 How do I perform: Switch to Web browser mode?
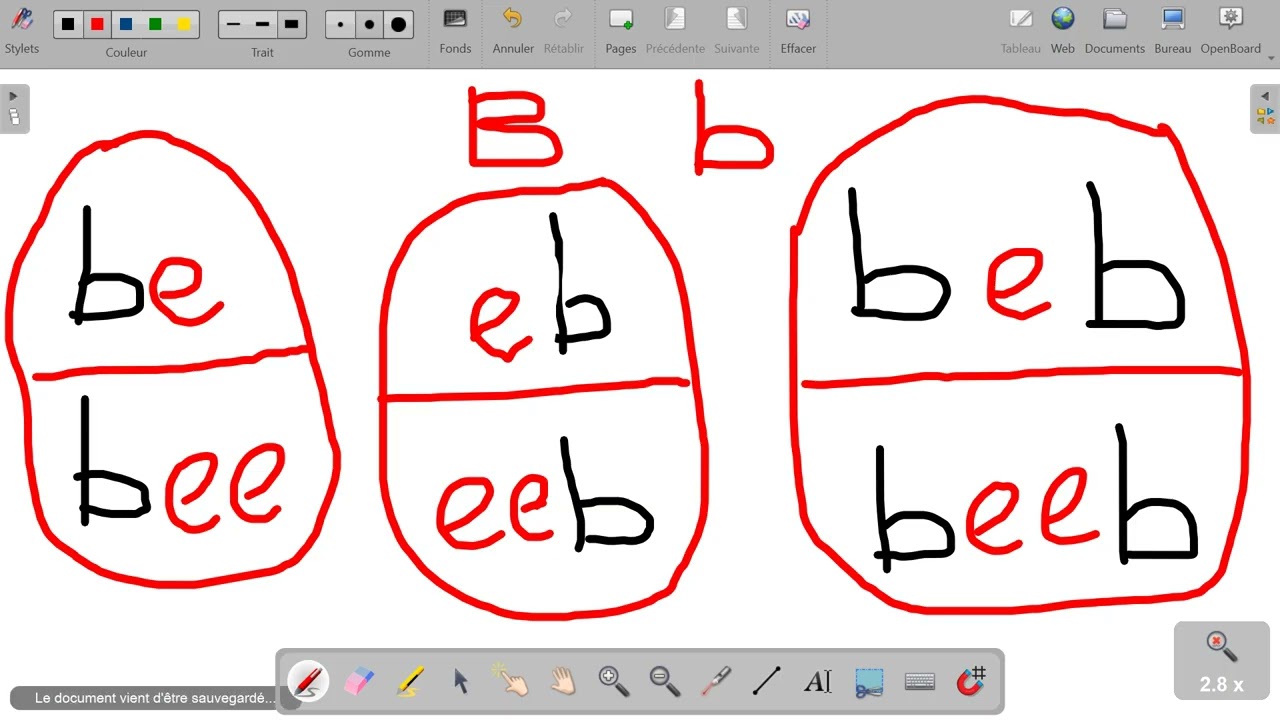click(1063, 30)
